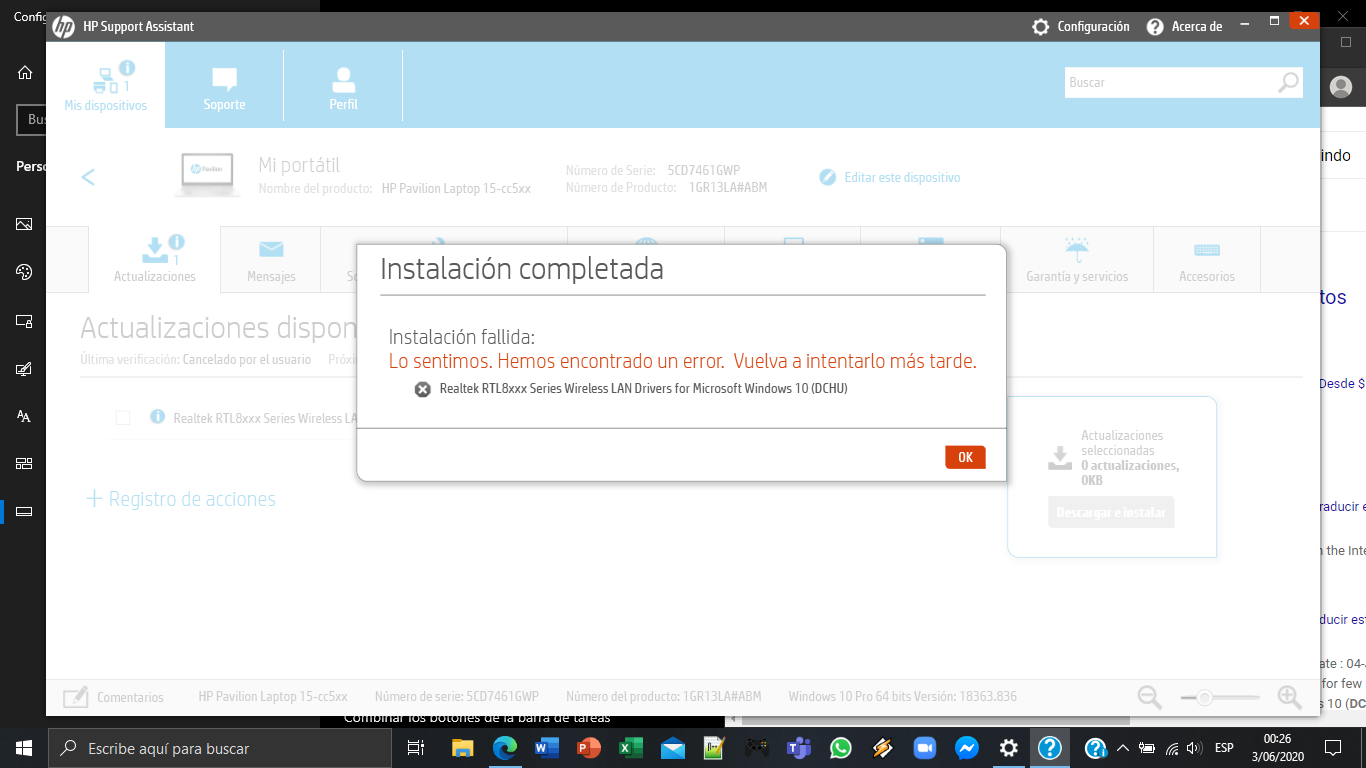Open File Explorer from taskbar
1366x768 pixels.
coord(462,747)
